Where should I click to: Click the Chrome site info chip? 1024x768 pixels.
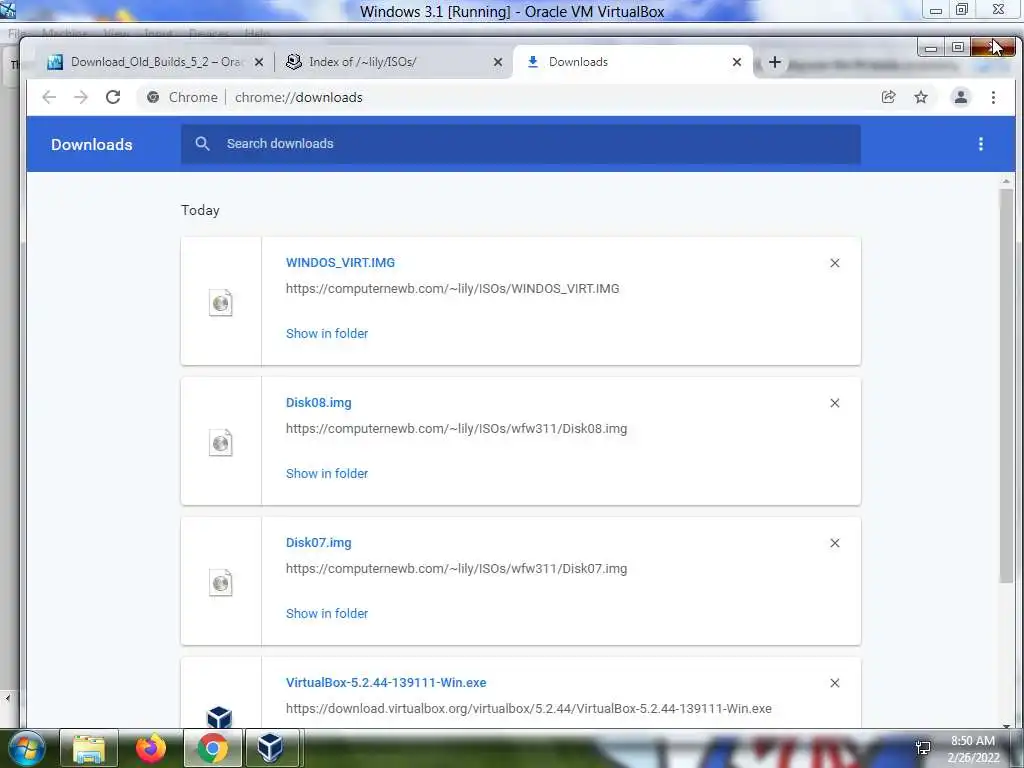coord(182,97)
